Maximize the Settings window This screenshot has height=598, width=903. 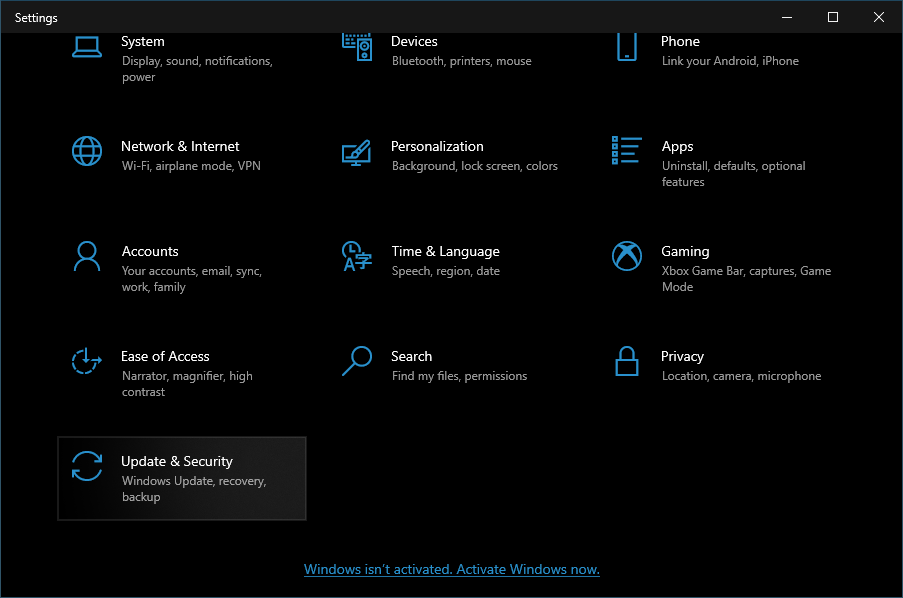coord(833,17)
